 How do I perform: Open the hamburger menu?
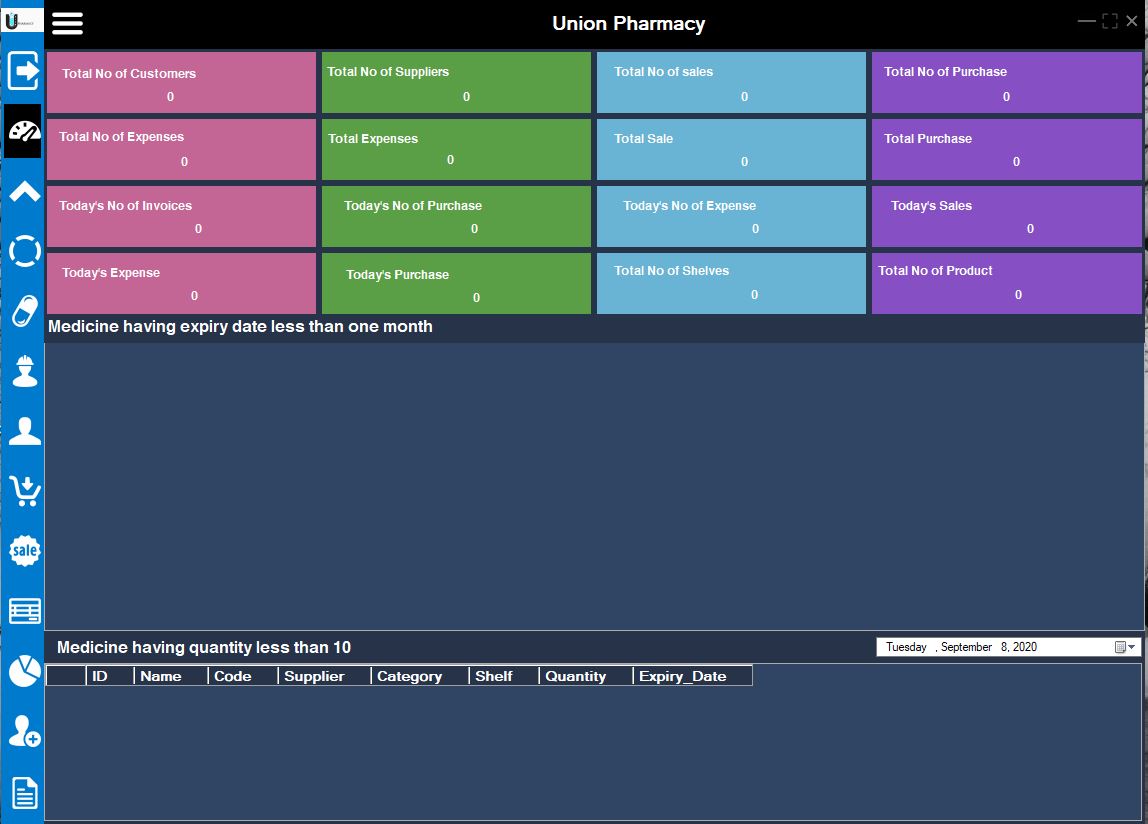tap(67, 23)
